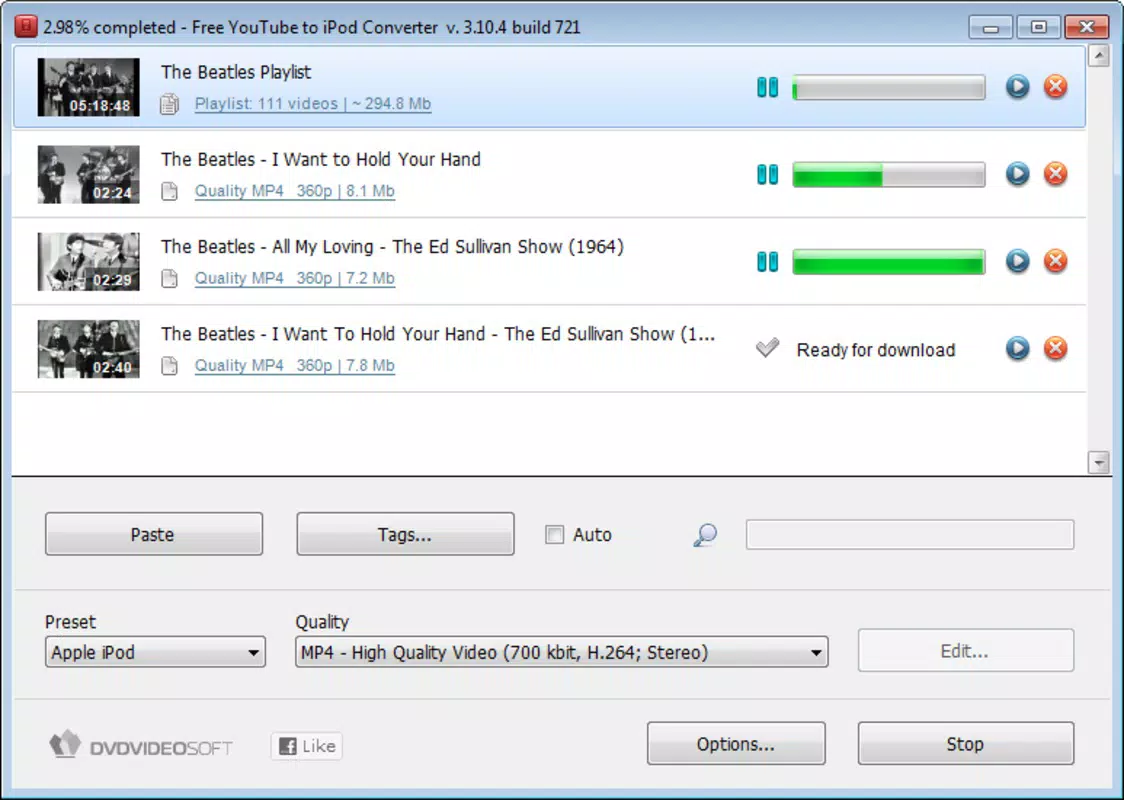
Task: Pause the 8.1 Mb I Want to Hold Your Hand download
Action: pos(767,174)
